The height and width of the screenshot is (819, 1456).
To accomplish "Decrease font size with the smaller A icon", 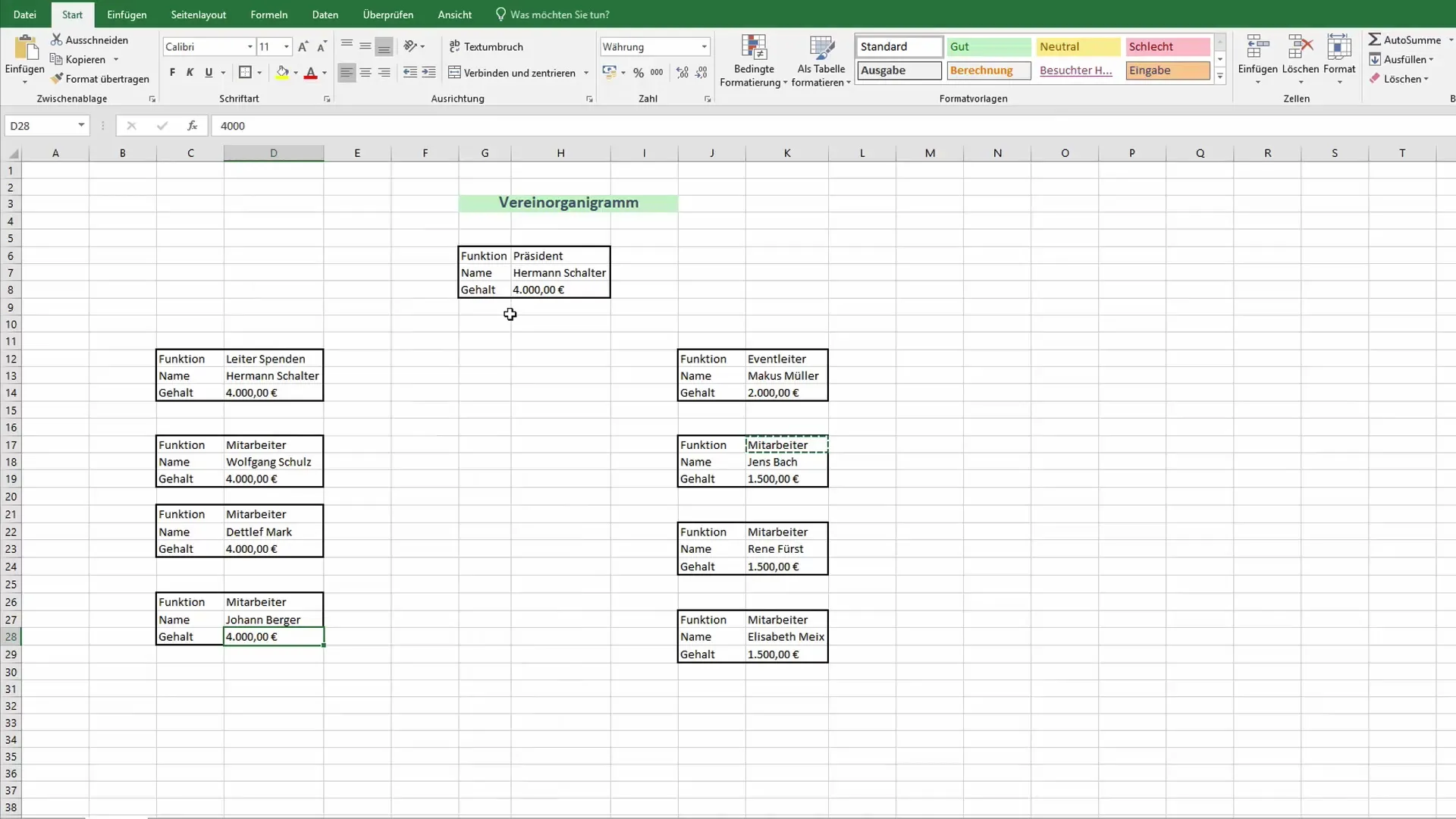I will [x=322, y=47].
